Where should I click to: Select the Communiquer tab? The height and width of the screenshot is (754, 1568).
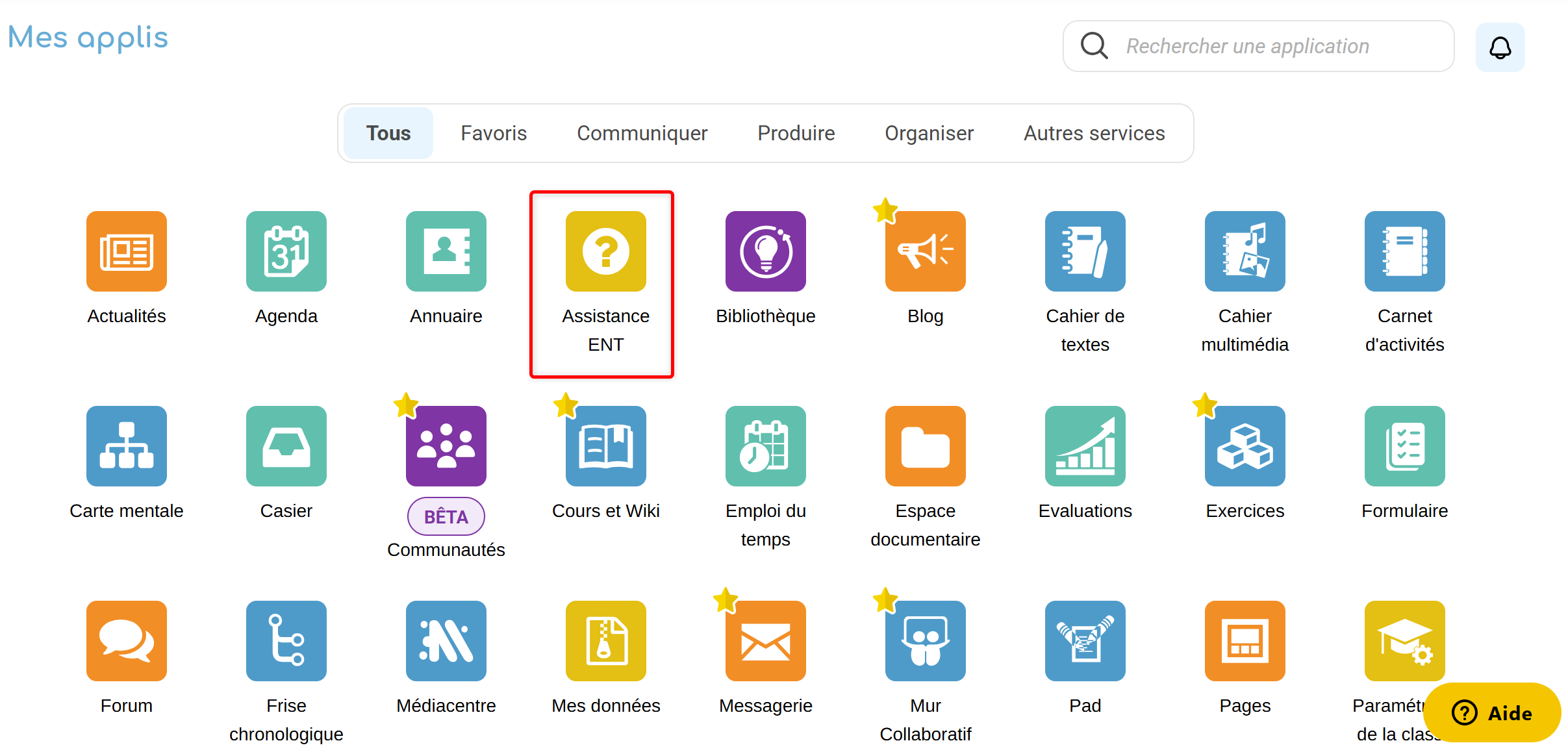coord(642,133)
